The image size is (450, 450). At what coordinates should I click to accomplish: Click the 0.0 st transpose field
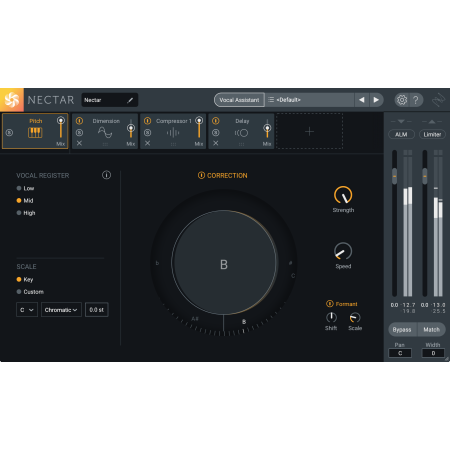pyautogui.click(x=97, y=310)
